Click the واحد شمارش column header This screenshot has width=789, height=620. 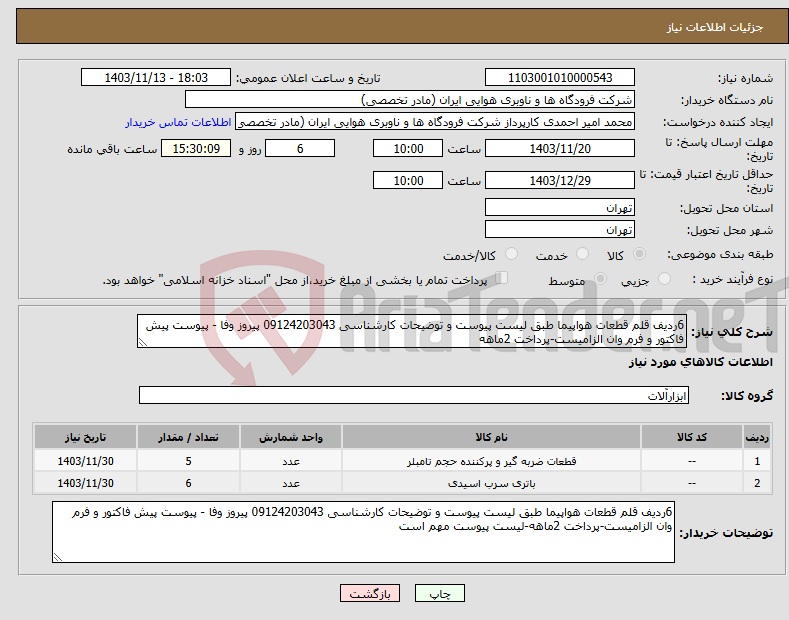291,437
